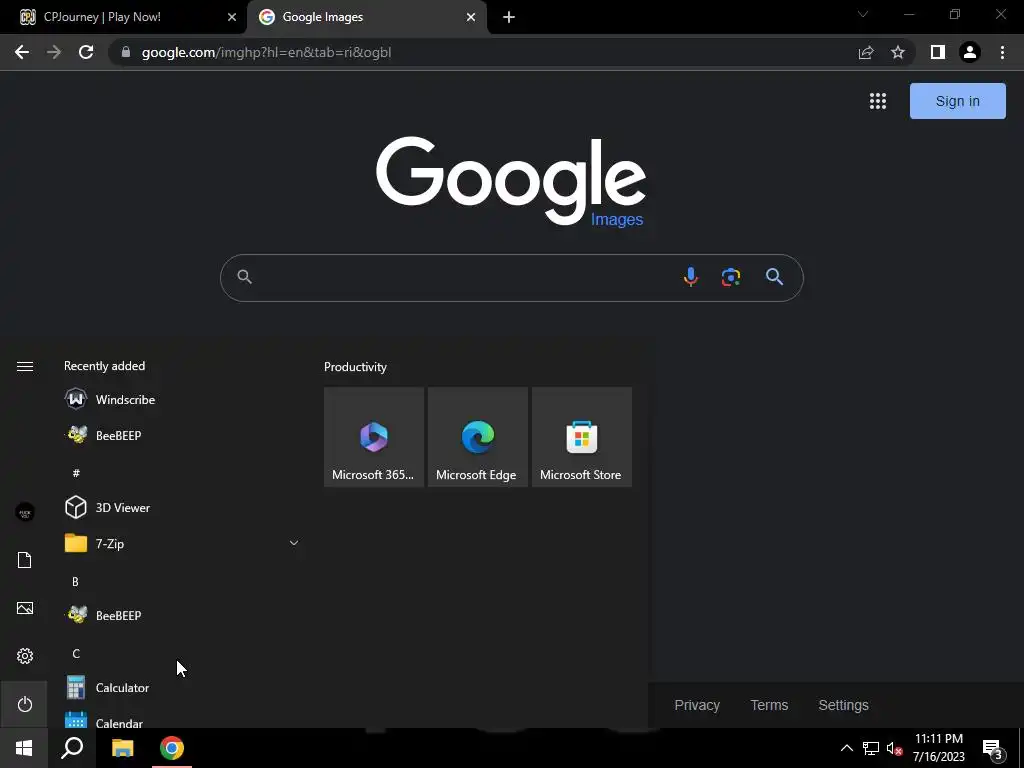This screenshot has width=1024, height=768.
Task: Expand the Start menu hamburger icon
Action: click(x=25, y=366)
